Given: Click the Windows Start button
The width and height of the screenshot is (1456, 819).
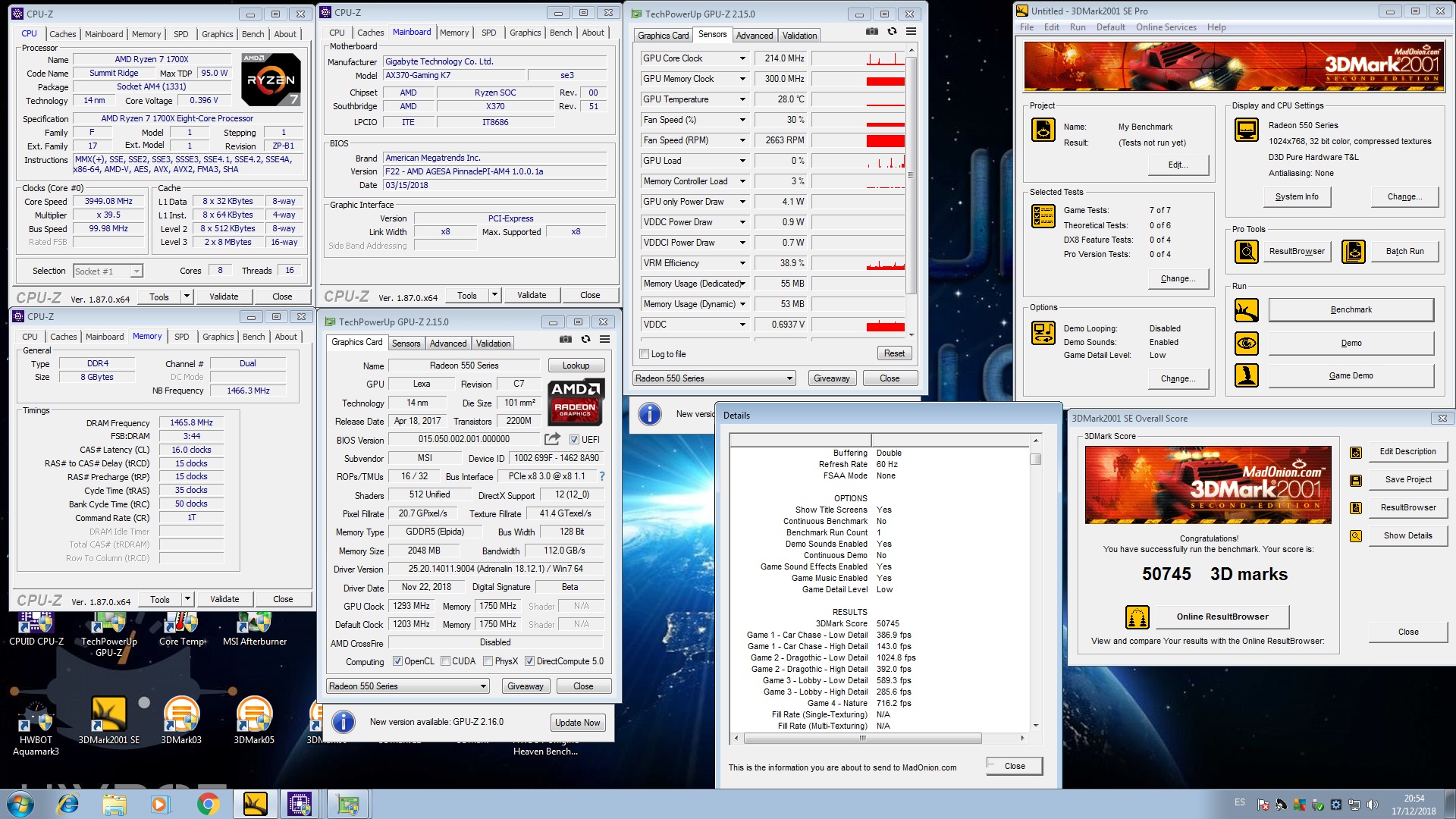Looking at the screenshot, I should click(x=20, y=804).
